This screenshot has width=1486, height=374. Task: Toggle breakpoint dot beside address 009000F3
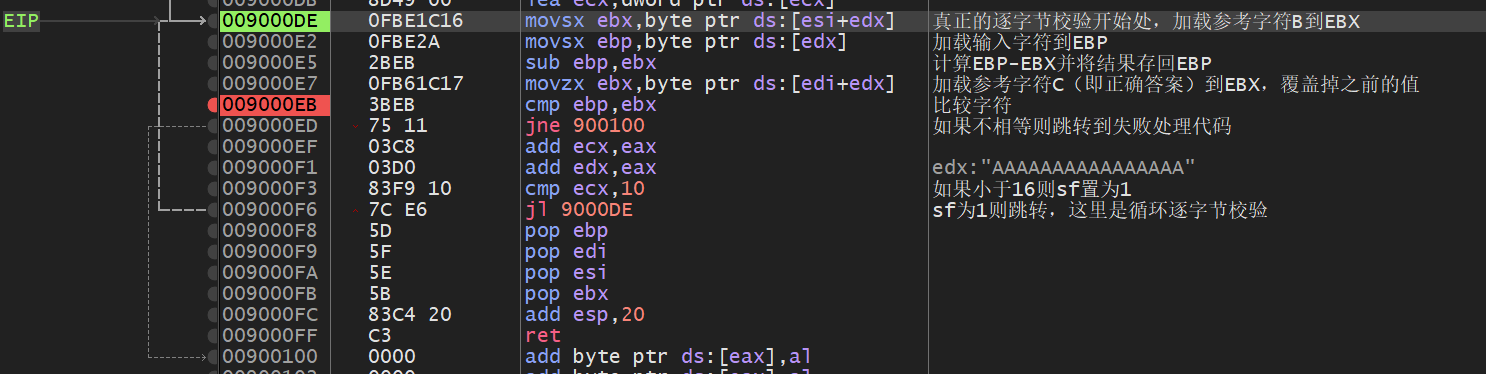[212, 188]
